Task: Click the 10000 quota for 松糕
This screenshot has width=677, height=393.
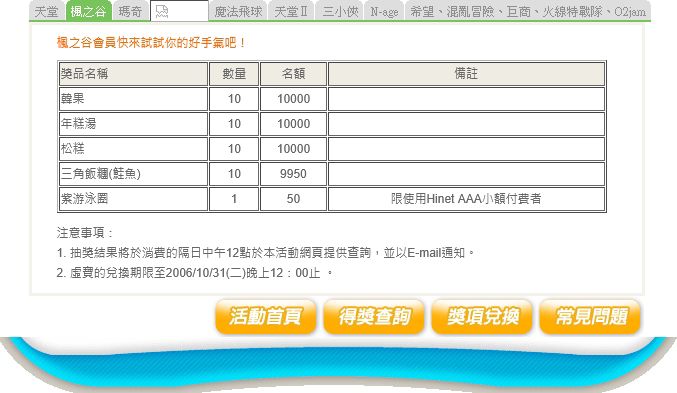Action: (293, 149)
